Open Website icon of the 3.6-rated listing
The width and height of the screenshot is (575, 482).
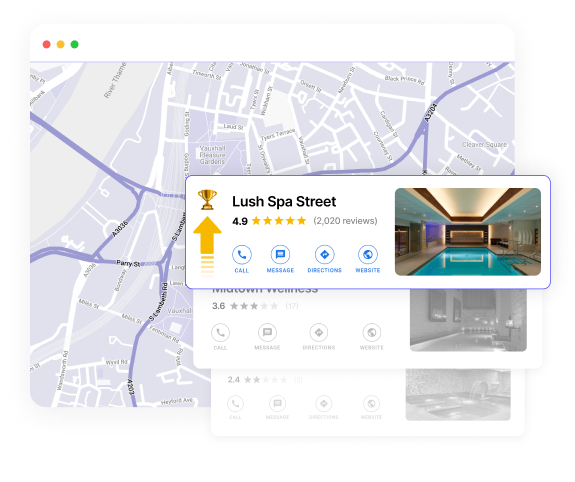[371, 333]
